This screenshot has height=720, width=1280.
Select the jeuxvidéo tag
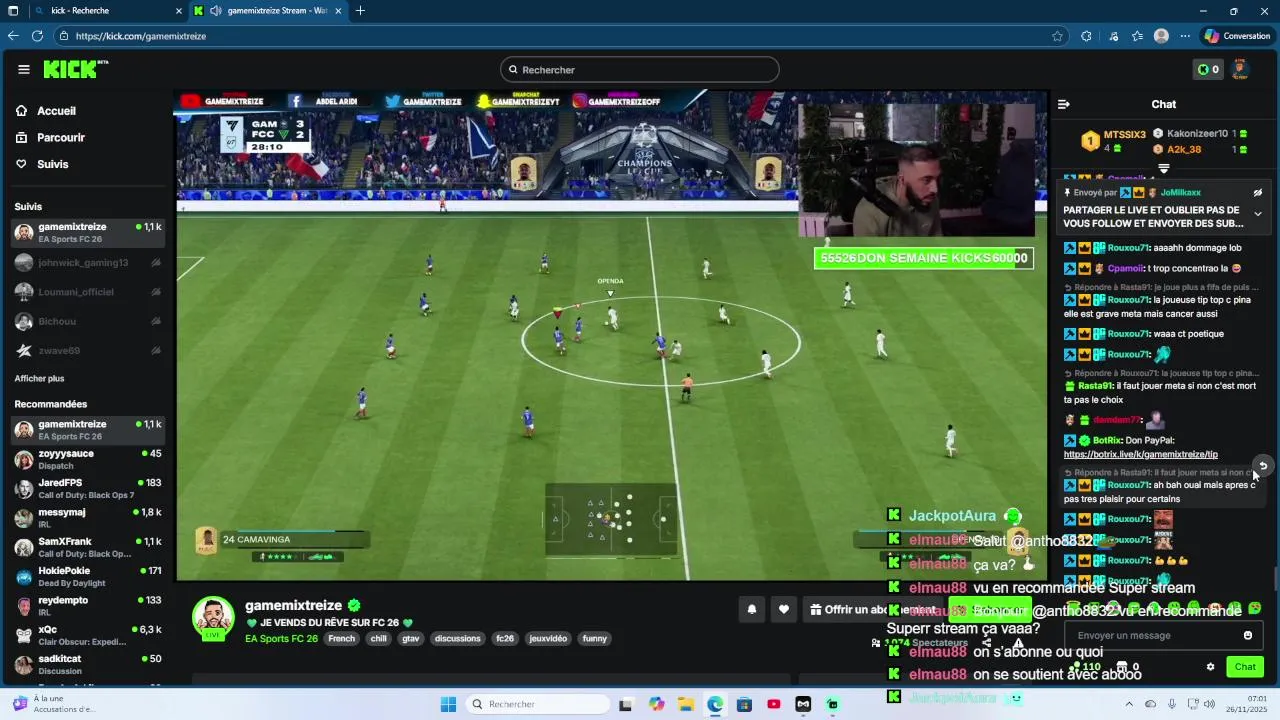tap(548, 638)
